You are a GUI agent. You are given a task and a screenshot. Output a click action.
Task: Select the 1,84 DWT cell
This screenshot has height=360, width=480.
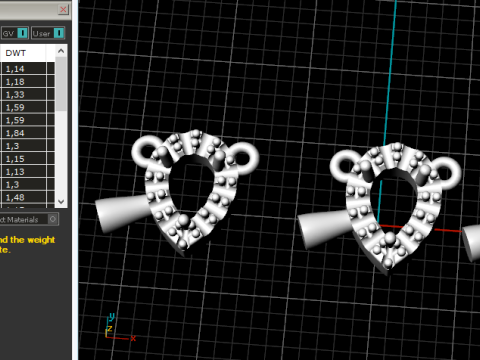click(23, 133)
